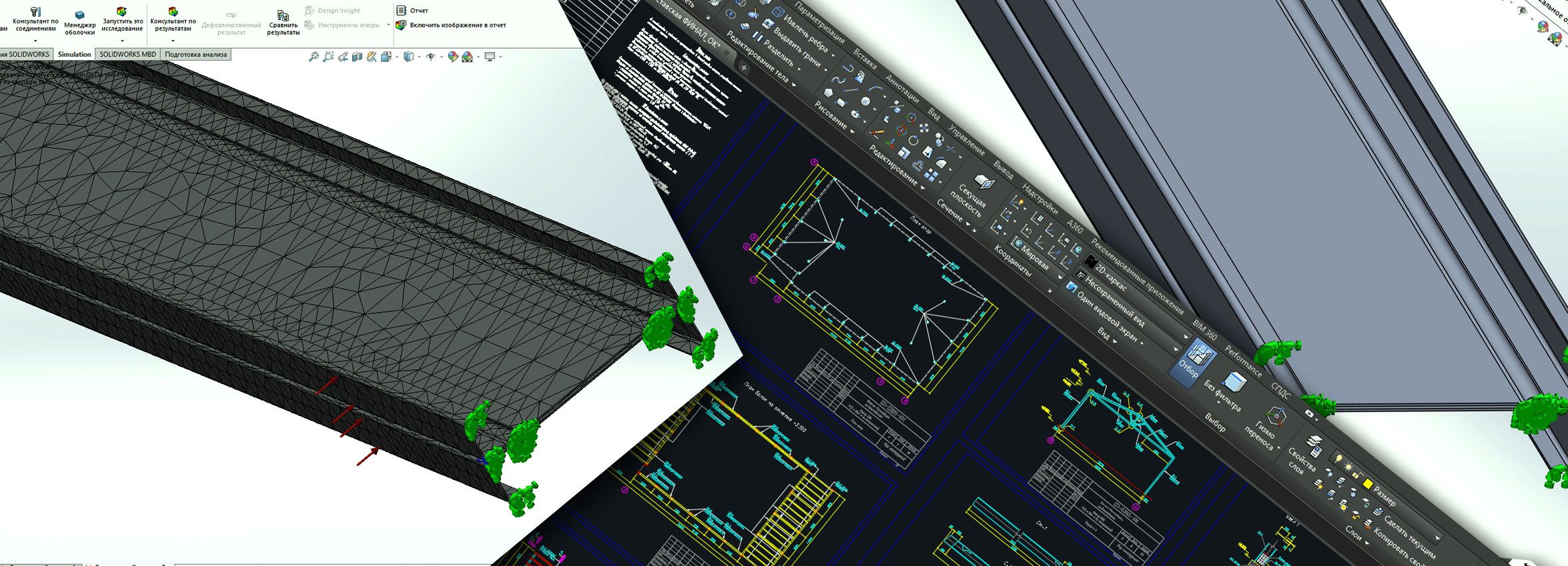1568x566 pixels.
Task: Click the 3D Rotate tool in AutoCAD
Action: click(x=901, y=131)
